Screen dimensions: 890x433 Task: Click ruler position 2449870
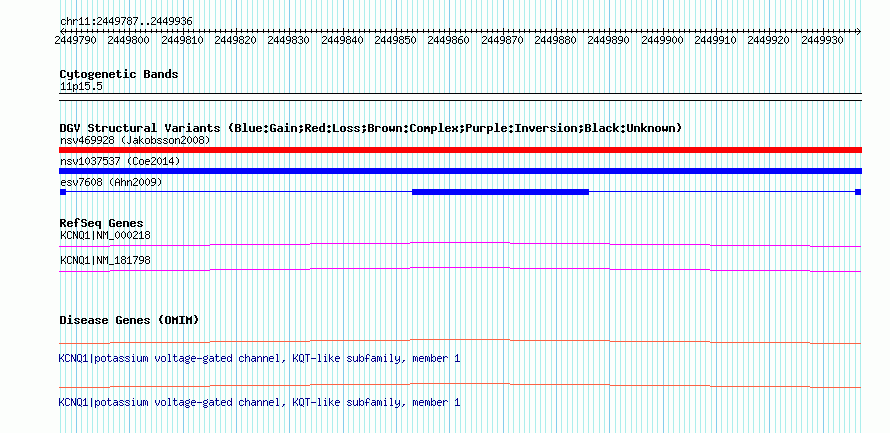[502, 40]
